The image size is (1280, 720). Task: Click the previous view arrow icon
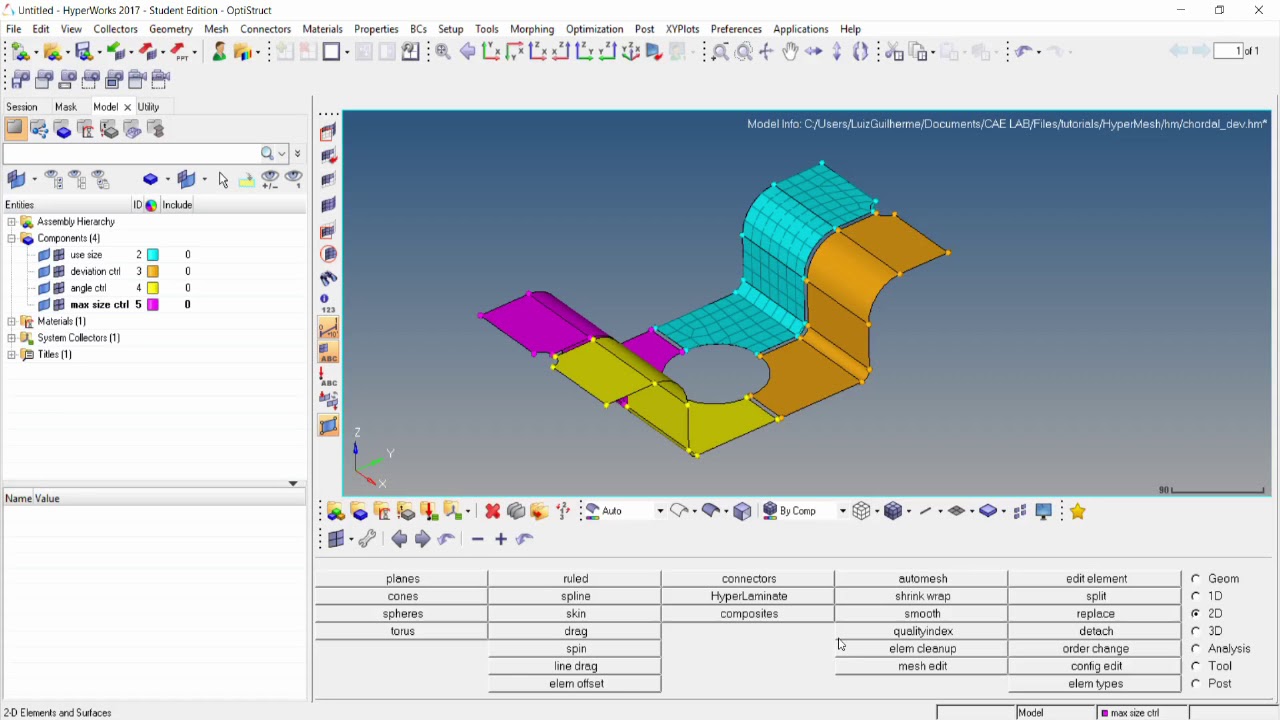[467, 52]
